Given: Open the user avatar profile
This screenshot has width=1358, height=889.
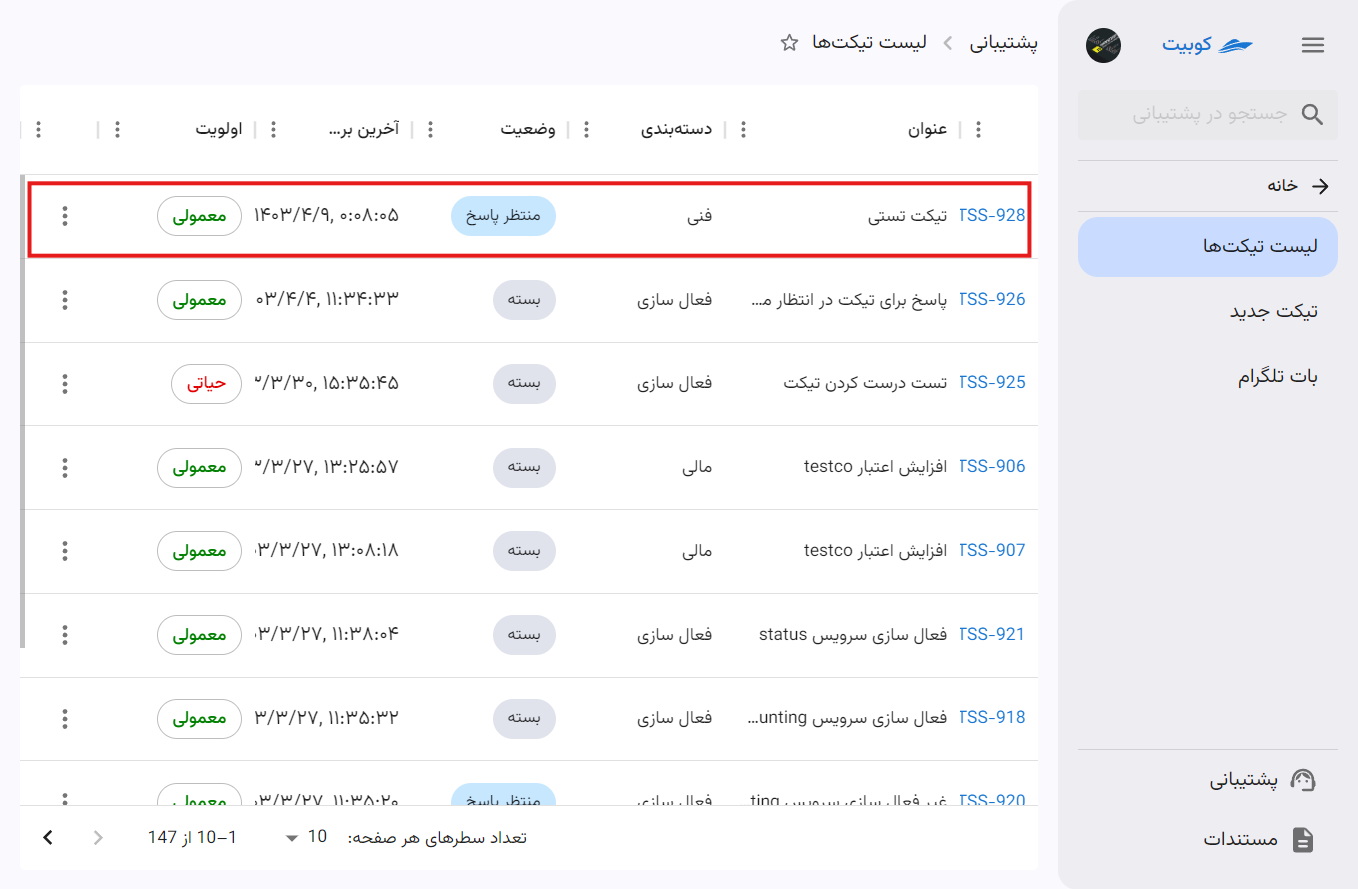Looking at the screenshot, I should [1103, 45].
